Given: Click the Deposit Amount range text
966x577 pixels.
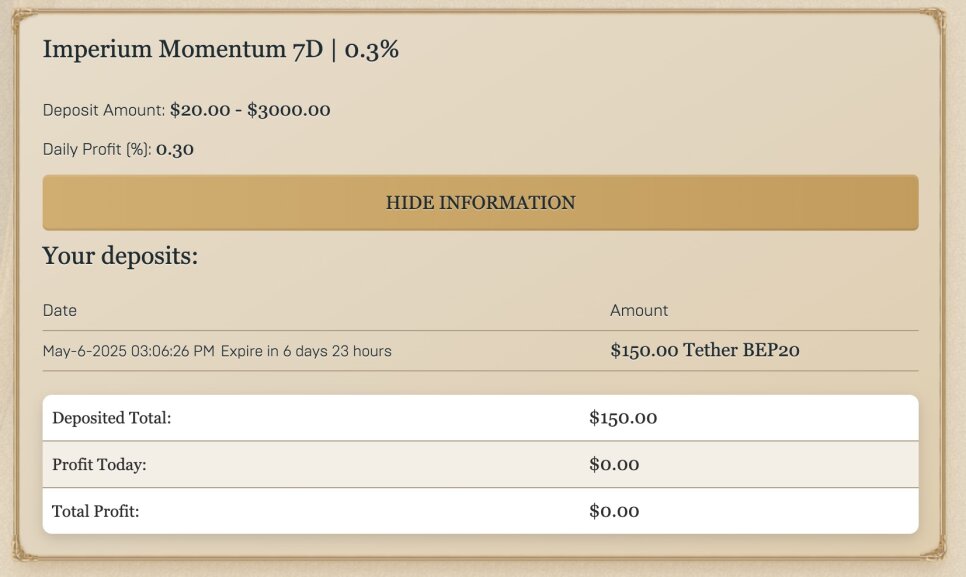Looking at the screenshot, I should pos(250,110).
